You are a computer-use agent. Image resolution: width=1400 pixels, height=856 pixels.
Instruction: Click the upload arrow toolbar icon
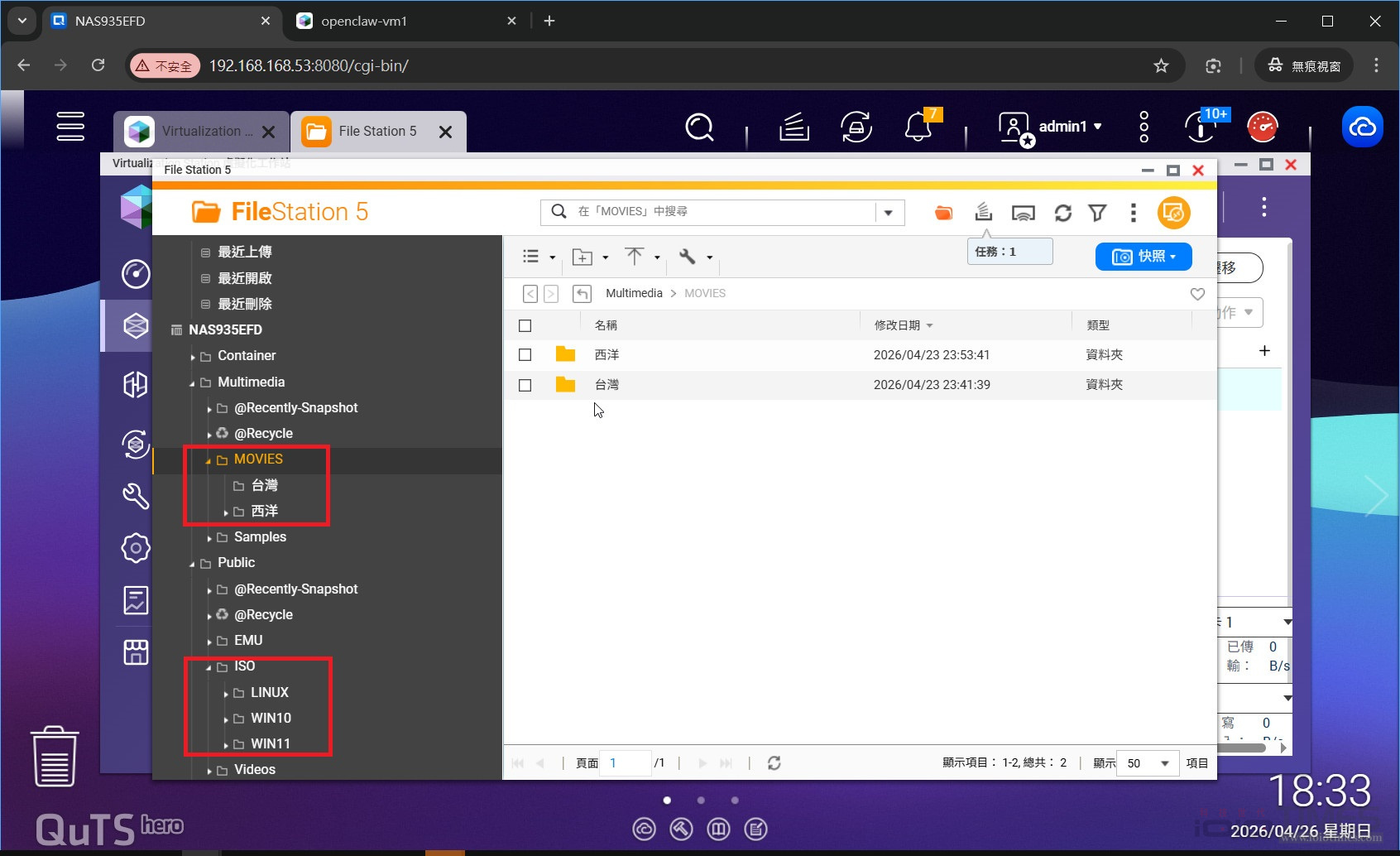[635, 257]
